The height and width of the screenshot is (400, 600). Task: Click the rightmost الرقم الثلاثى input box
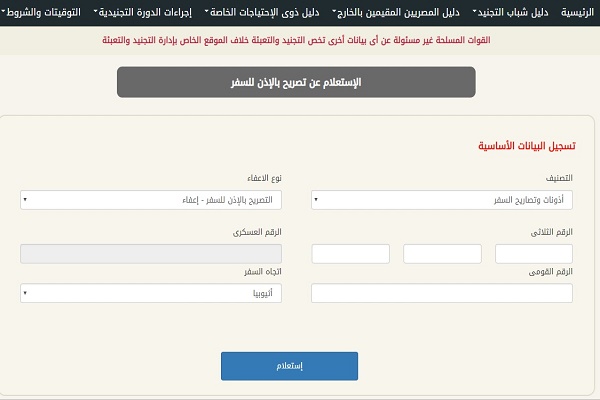(x=533, y=253)
